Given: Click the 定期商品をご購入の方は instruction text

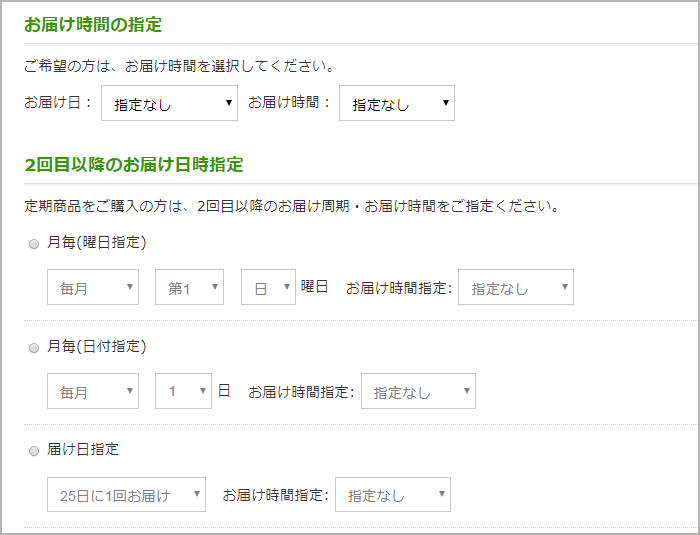Looking at the screenshot, I should point(292,206).
